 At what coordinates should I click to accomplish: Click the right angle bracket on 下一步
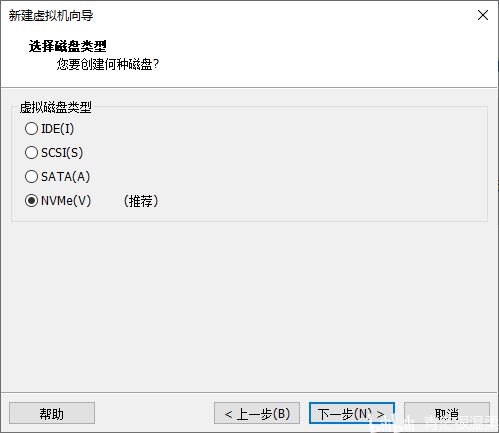(380, 414)
